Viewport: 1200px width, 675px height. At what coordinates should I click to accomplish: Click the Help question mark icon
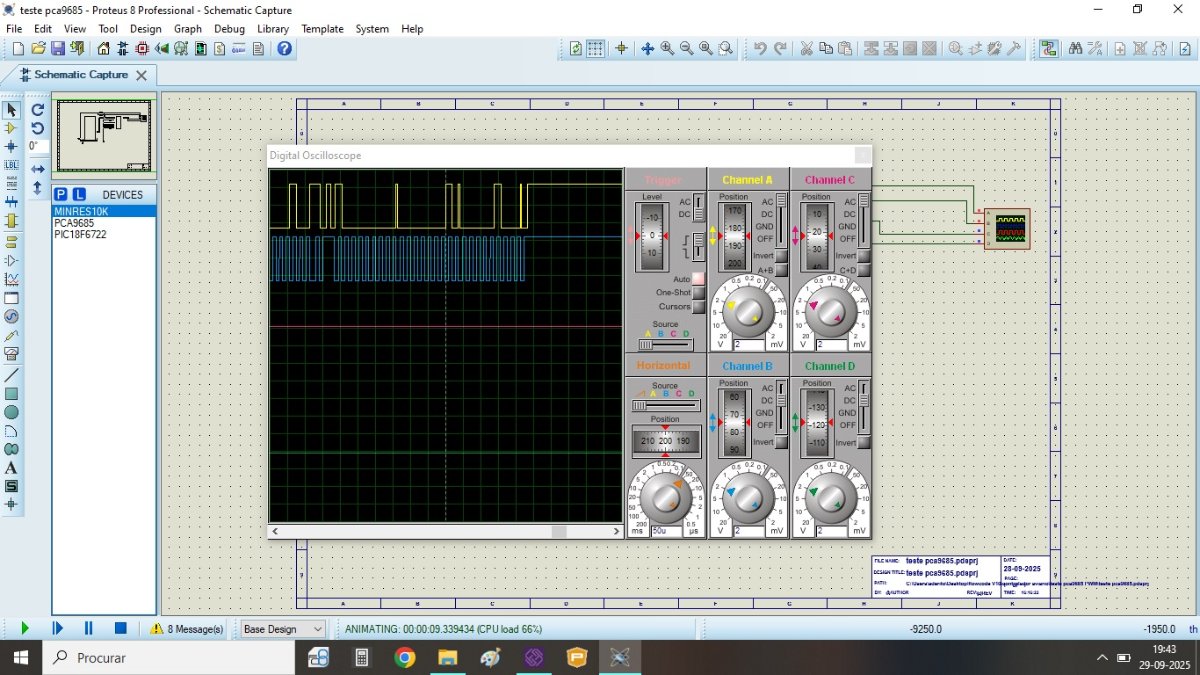[x=285, y=48]
